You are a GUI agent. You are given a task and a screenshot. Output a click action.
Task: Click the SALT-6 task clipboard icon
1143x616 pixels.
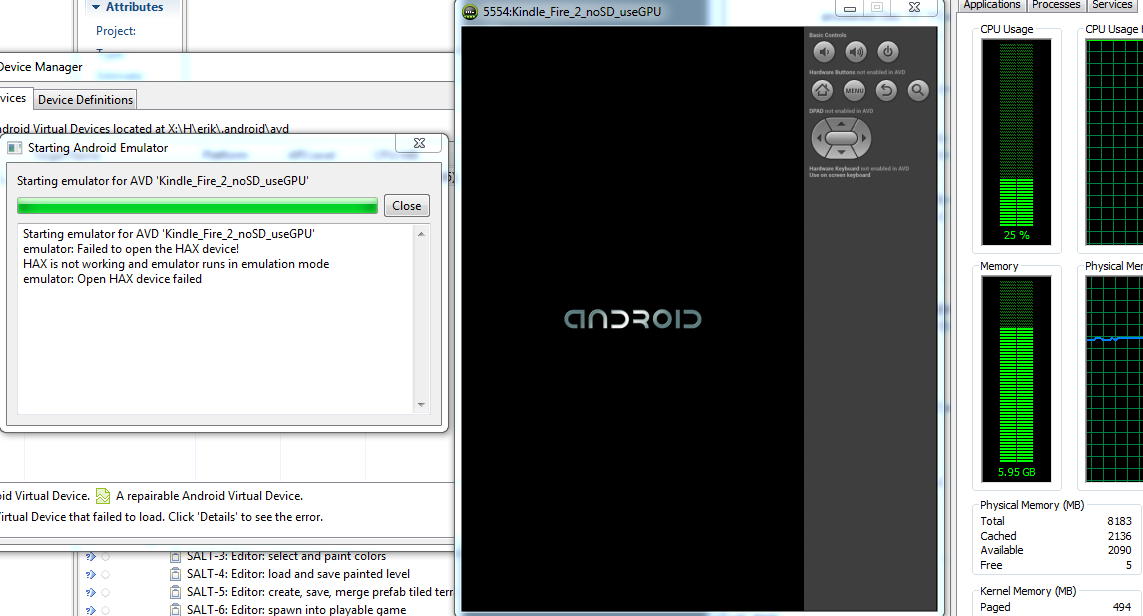click(x=175, y=610)
